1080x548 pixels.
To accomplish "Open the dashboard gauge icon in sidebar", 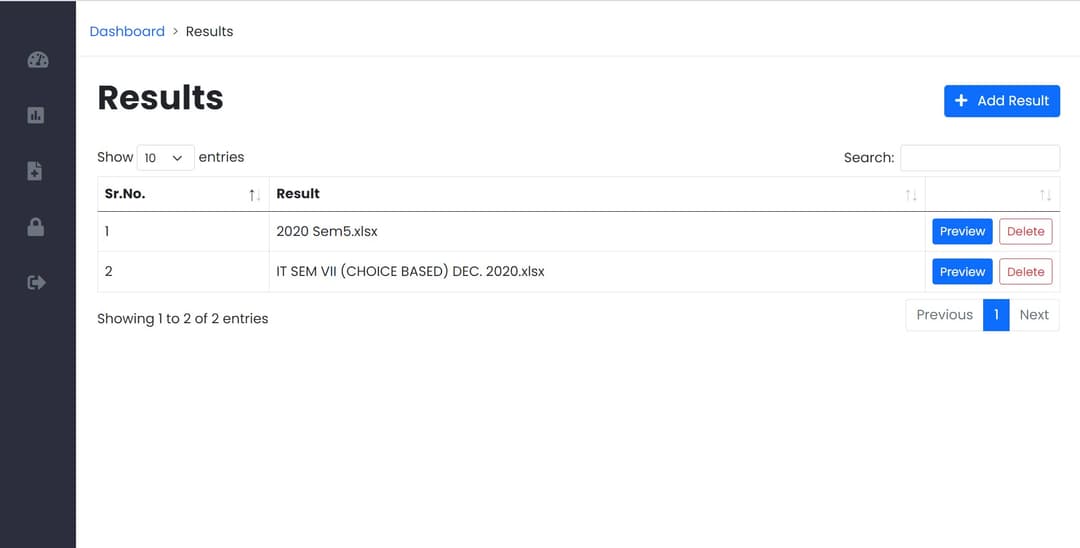I will click(x=37, y=60).
